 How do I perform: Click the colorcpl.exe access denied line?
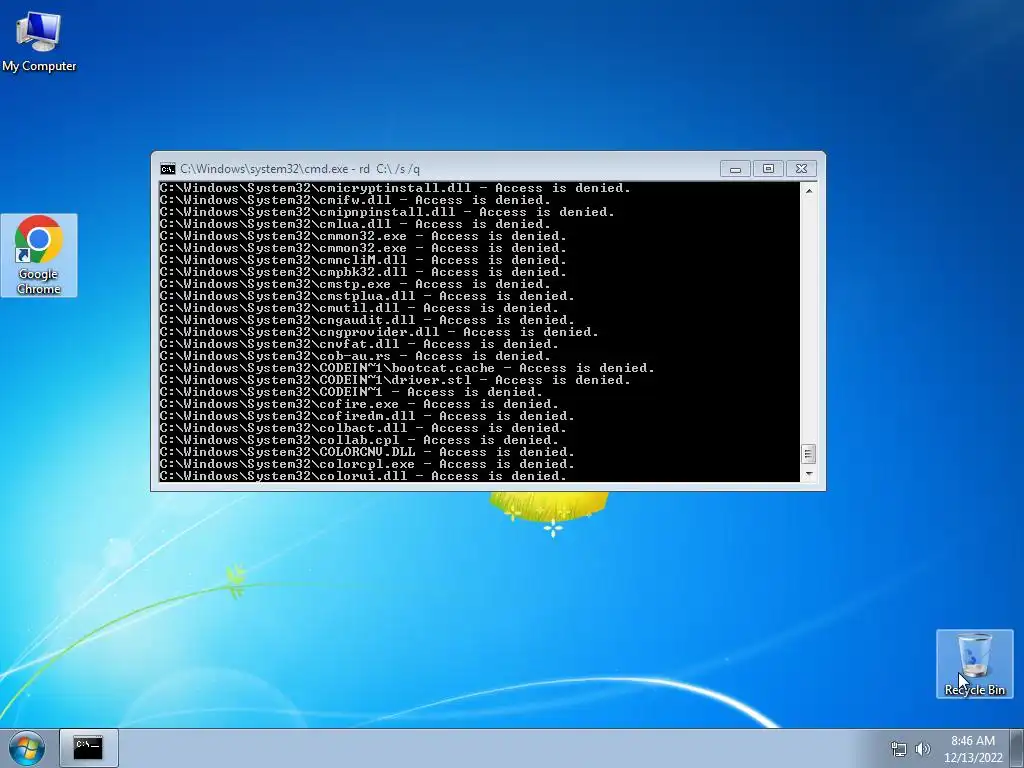[x=367, y=464]
